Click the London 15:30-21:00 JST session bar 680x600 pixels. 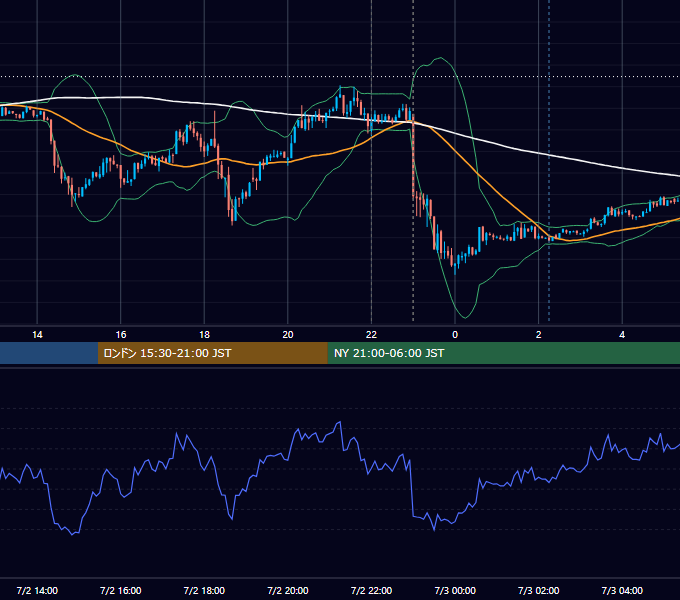[x=212, y=353]
